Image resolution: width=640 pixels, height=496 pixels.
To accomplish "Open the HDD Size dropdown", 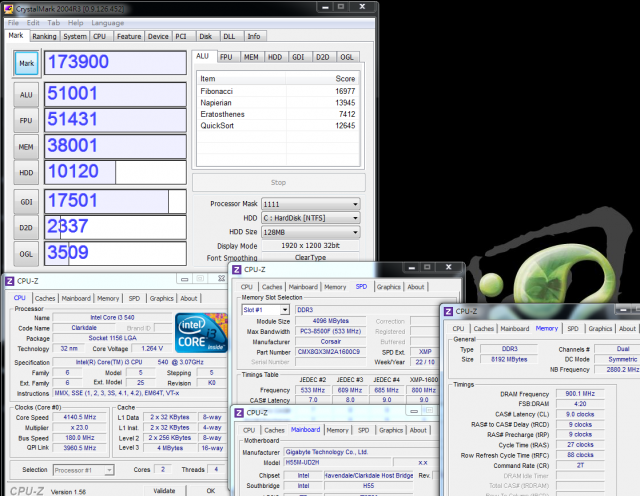I will click(x=311, y=232).
